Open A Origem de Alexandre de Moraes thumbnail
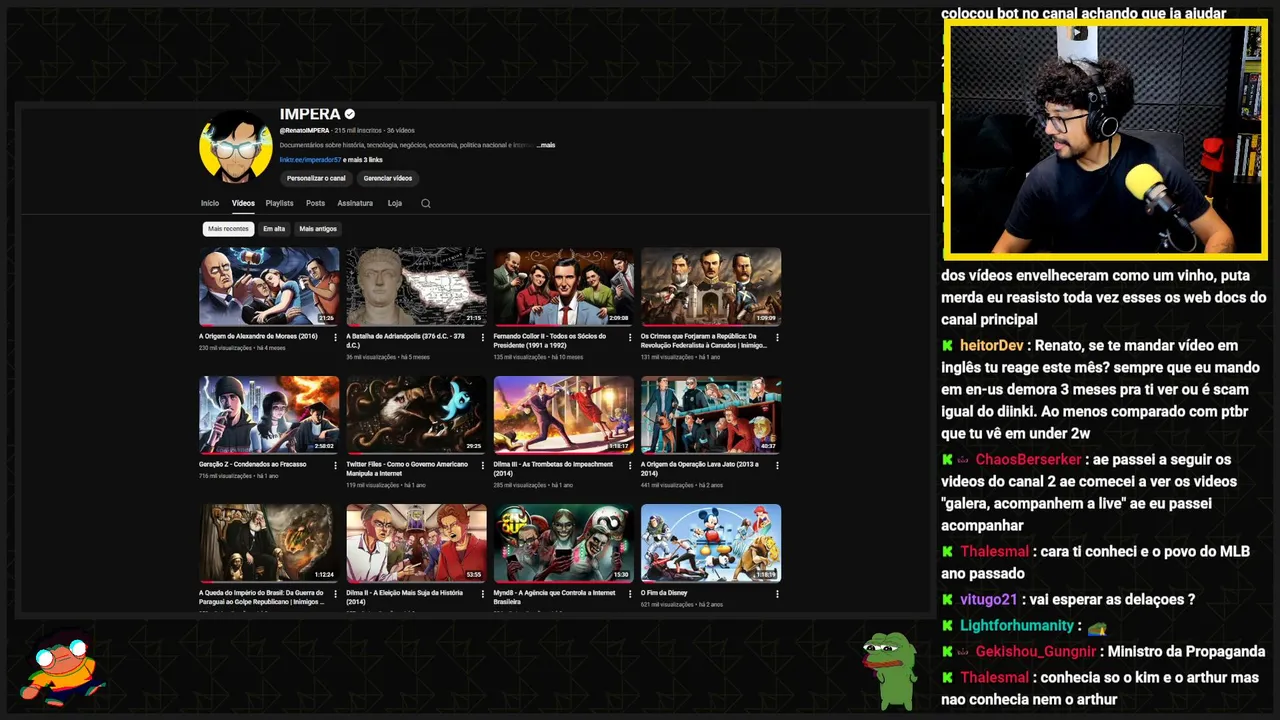This screenshot has height=720, width=1280. [x=269, y=286]
